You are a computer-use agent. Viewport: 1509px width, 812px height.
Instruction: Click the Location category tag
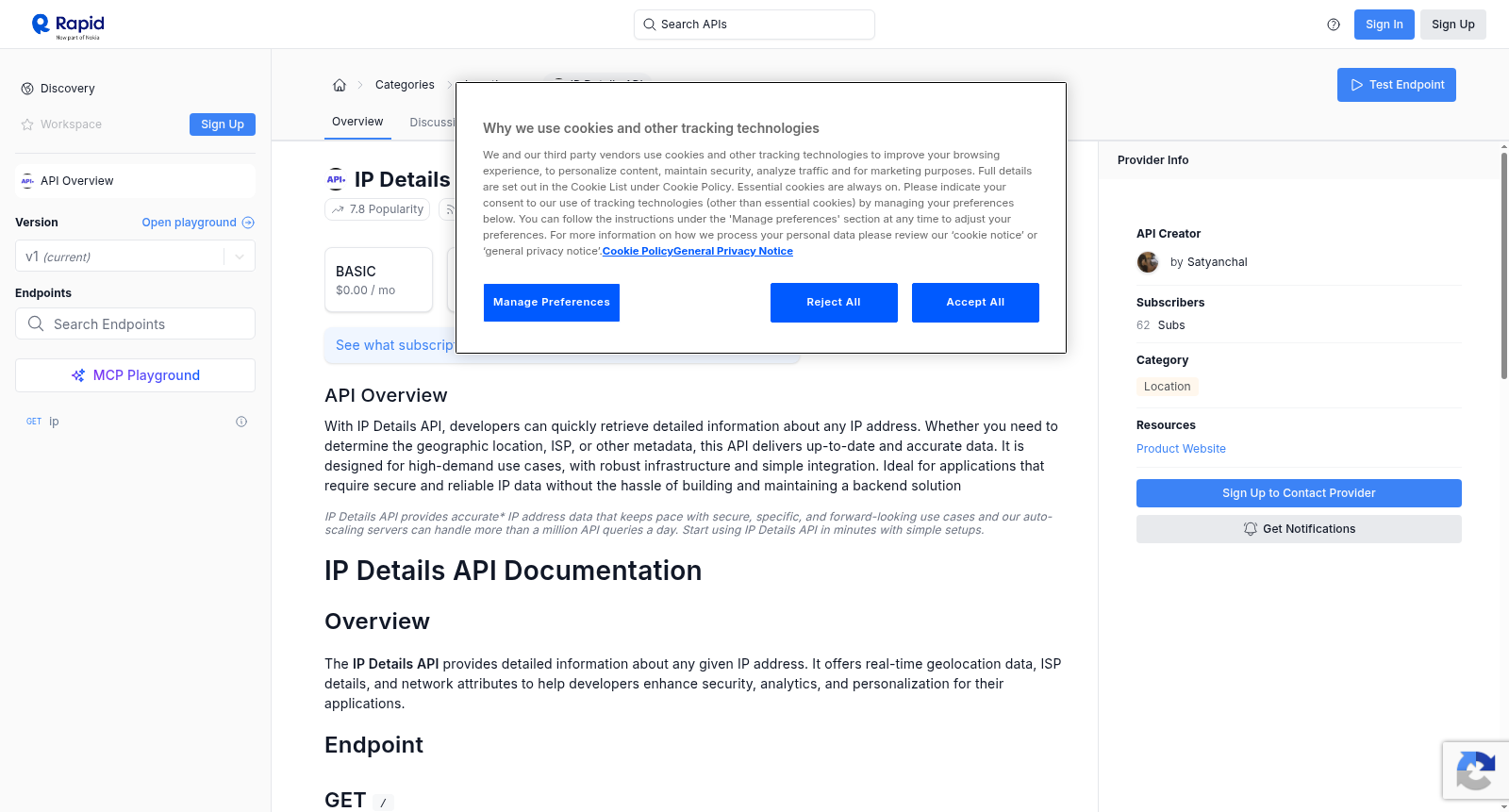click(x=1168, y=387)
